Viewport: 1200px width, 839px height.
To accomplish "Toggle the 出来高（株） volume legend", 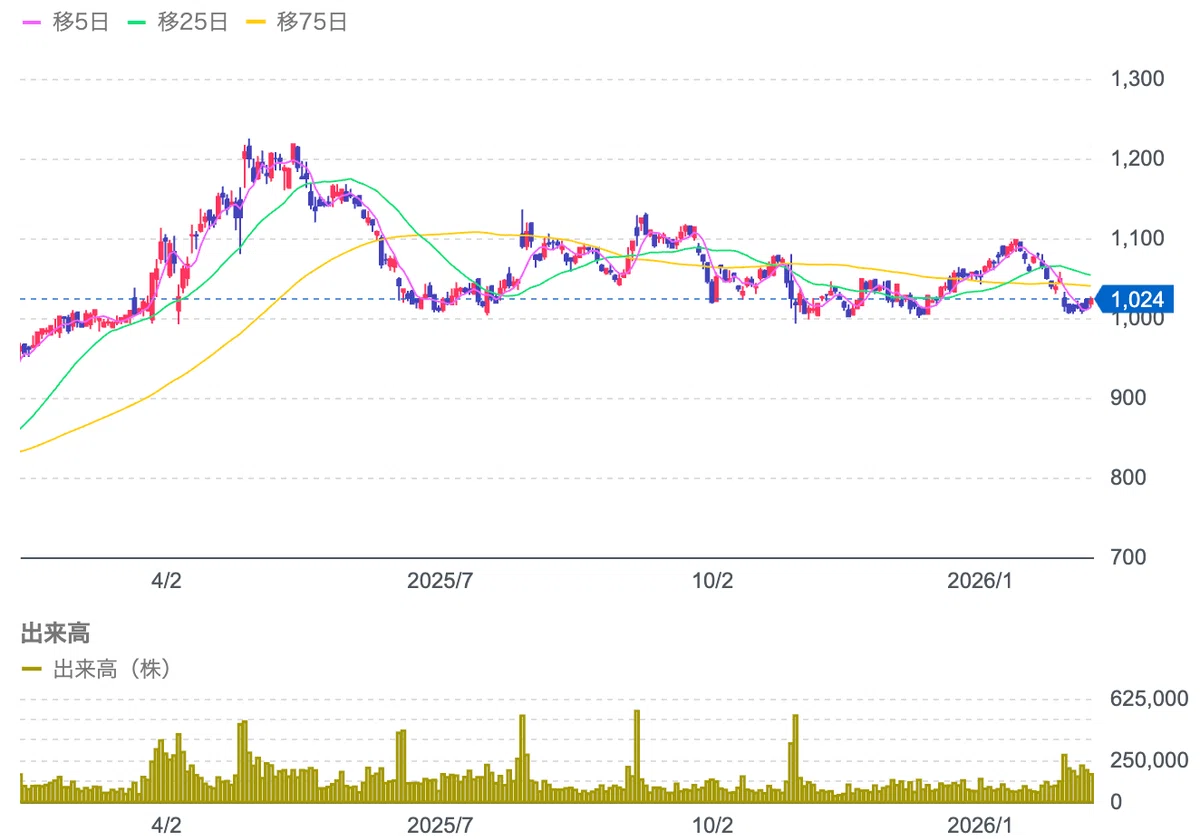I will point(96,669).
